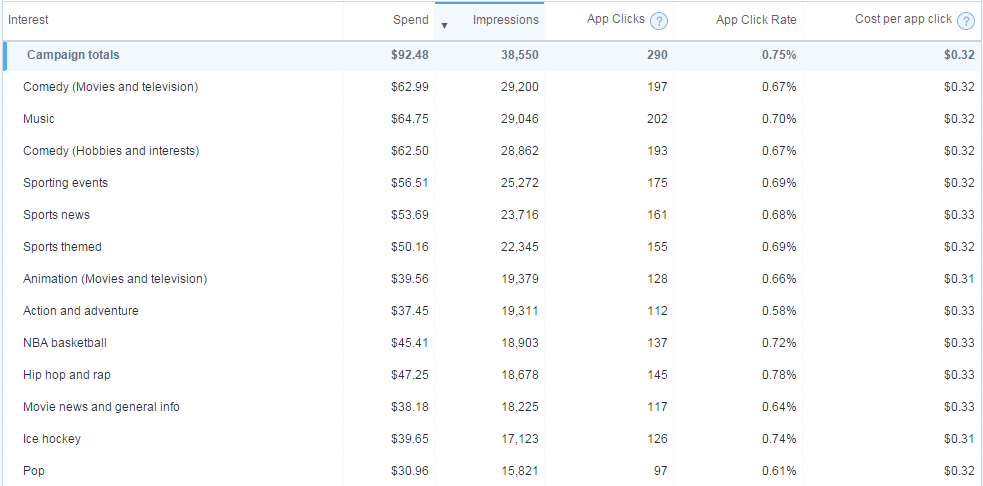Sort by the Spend column header
983x486 pixels.
410,20
